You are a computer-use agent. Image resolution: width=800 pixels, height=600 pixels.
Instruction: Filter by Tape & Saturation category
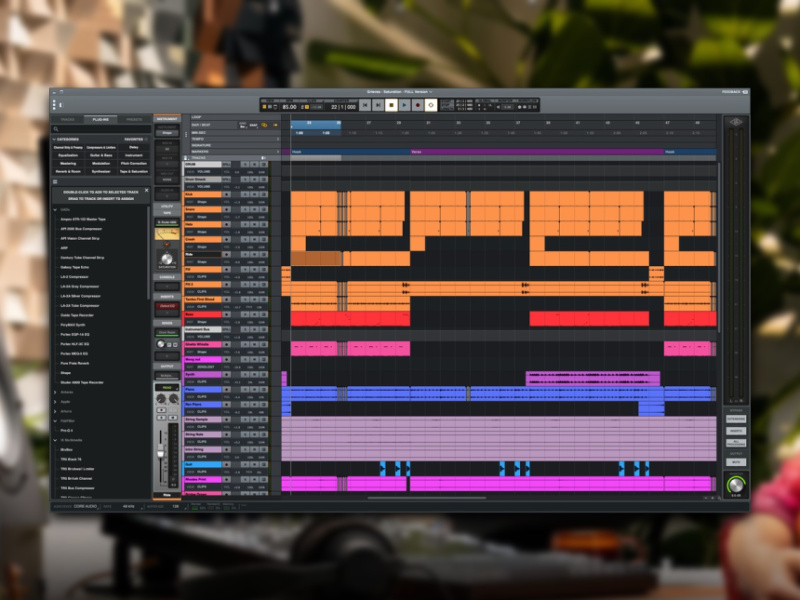[134, 171]
